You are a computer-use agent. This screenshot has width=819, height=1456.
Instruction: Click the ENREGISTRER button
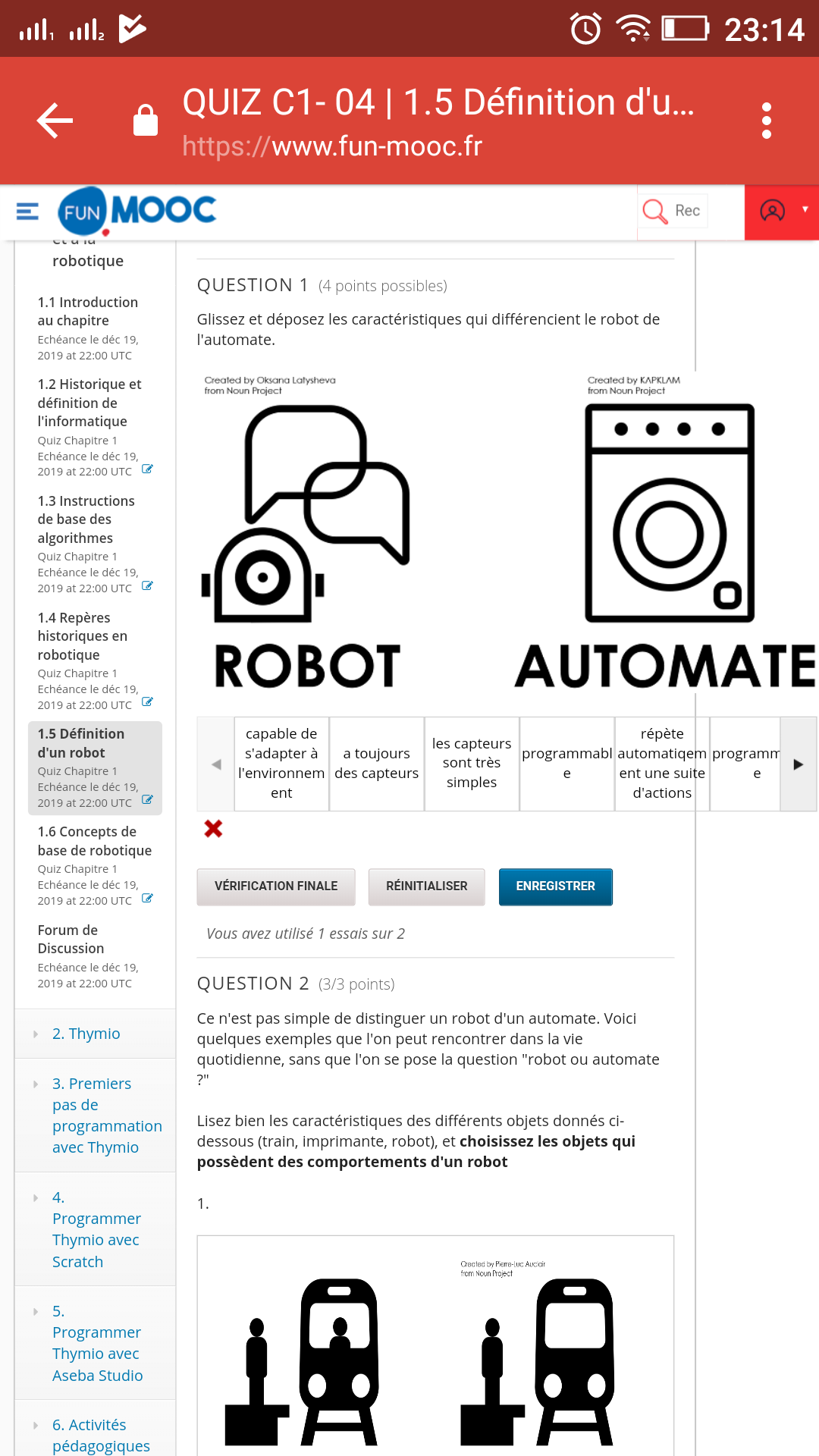[x=556, y=886]
